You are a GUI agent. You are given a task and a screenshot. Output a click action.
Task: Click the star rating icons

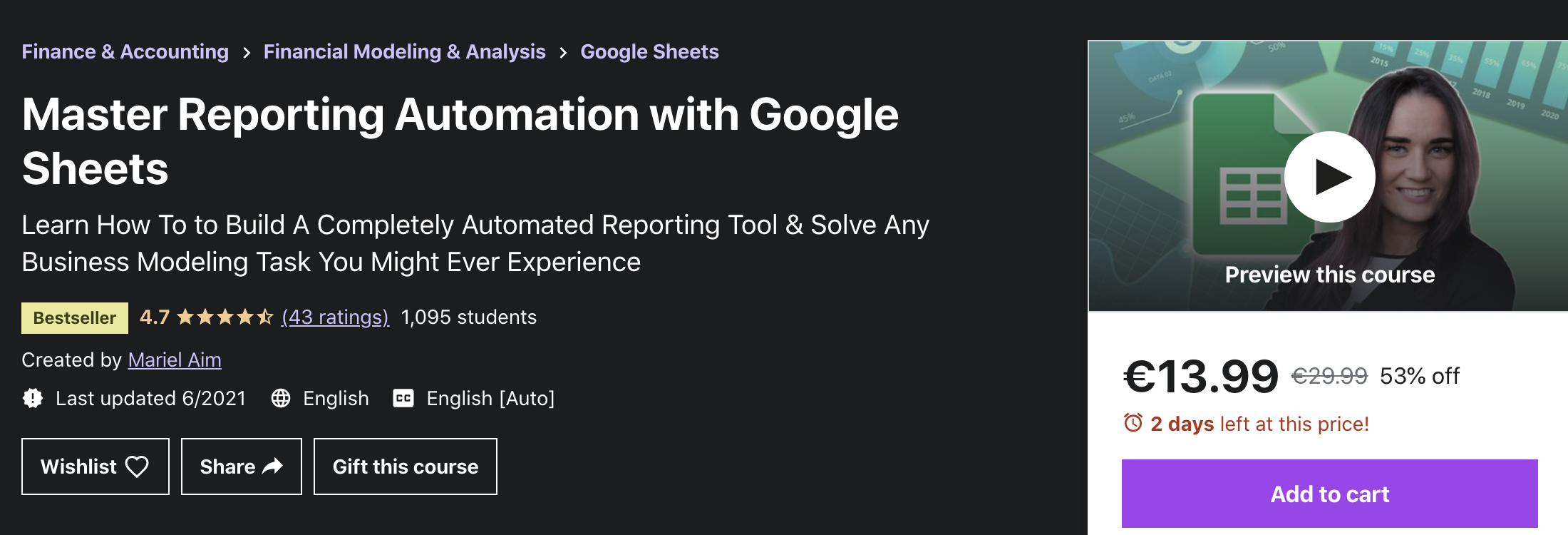(x=225, y=317)
